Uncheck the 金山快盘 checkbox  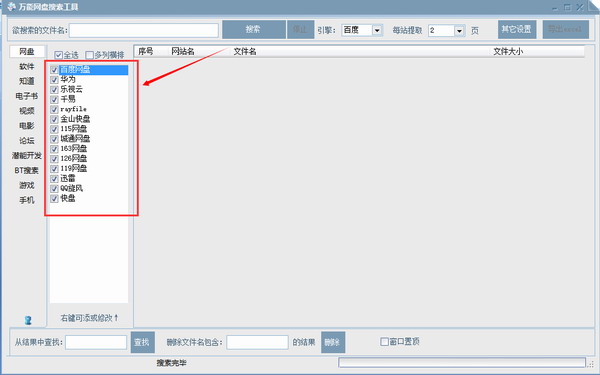point(54,119)
